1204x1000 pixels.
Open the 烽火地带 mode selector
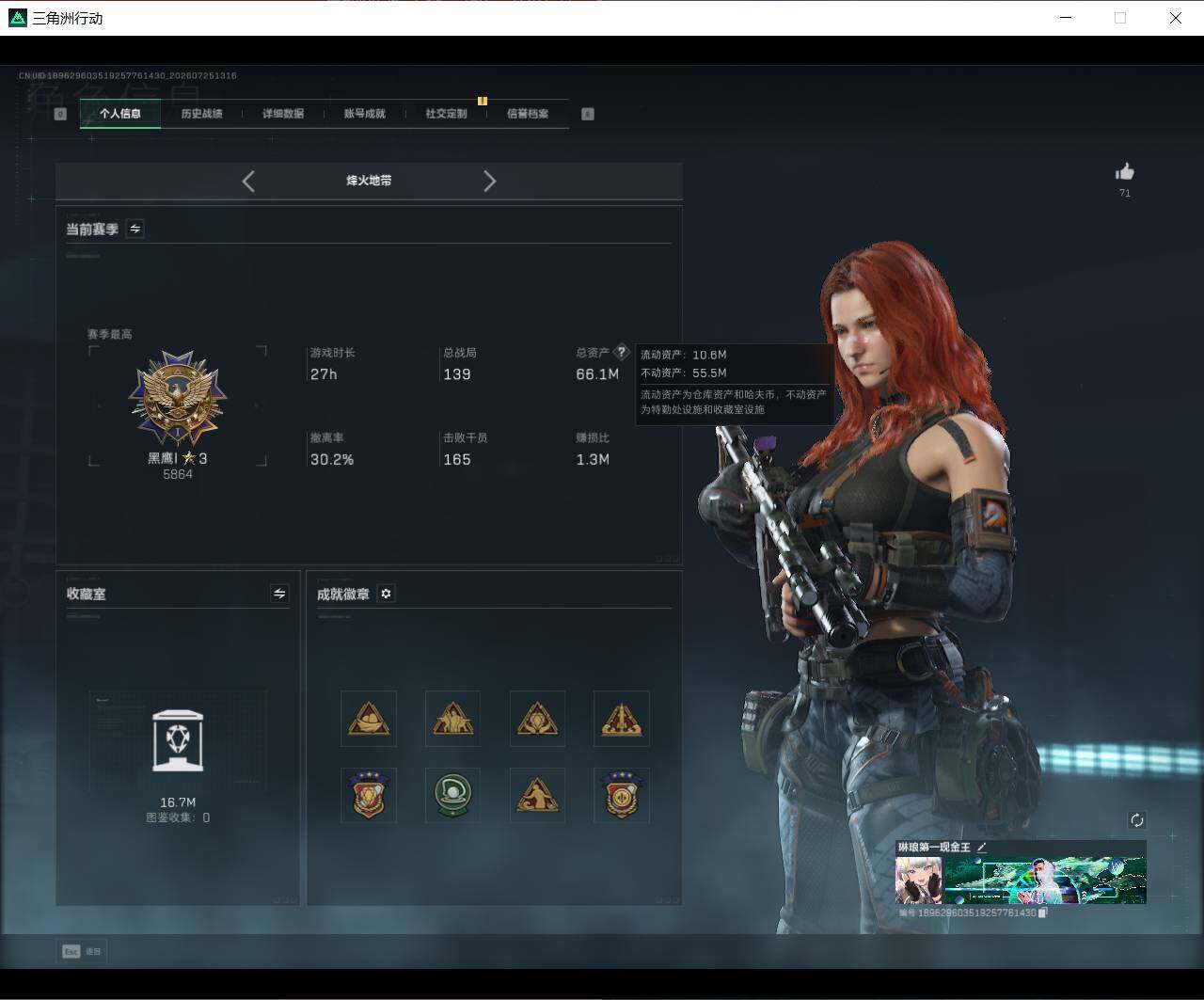369,181
